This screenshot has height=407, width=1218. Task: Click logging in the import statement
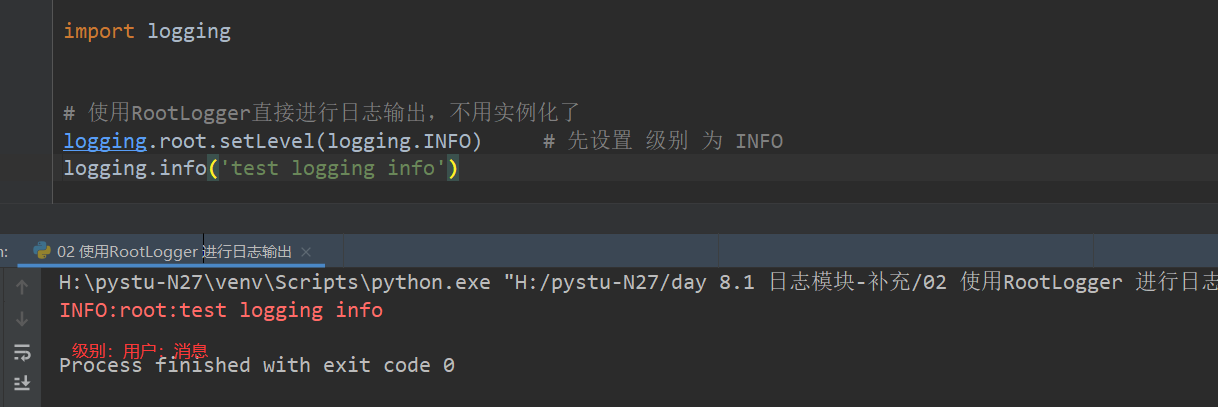pos(189,31)
